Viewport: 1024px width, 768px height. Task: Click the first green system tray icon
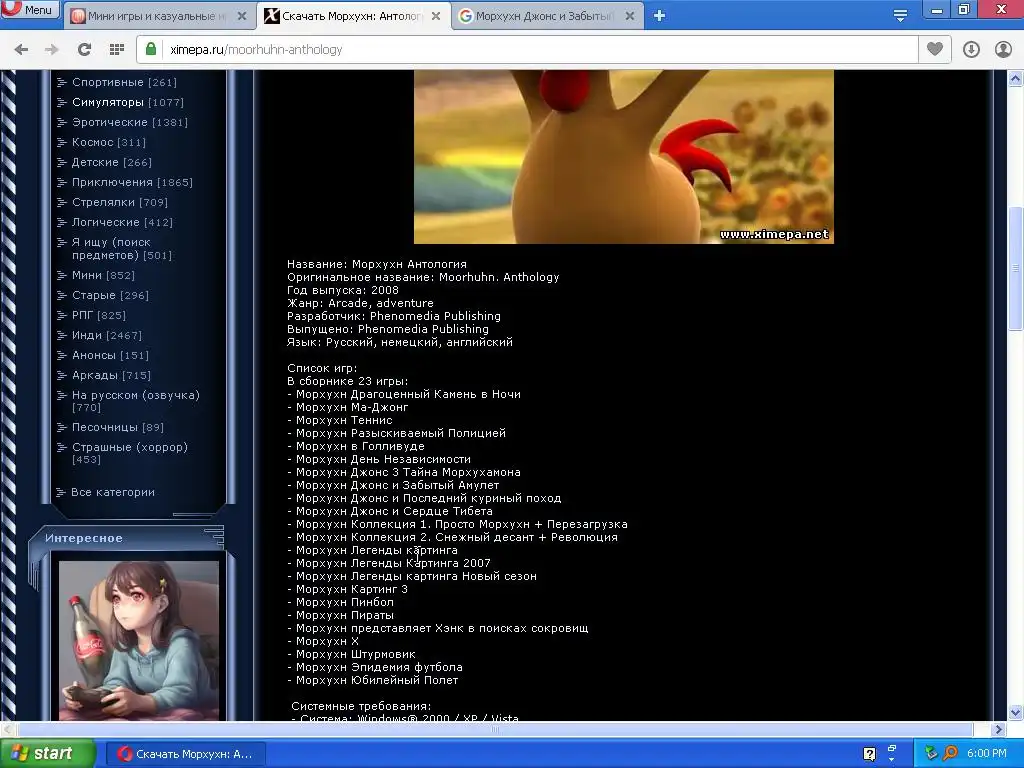[x=932, y=754]
